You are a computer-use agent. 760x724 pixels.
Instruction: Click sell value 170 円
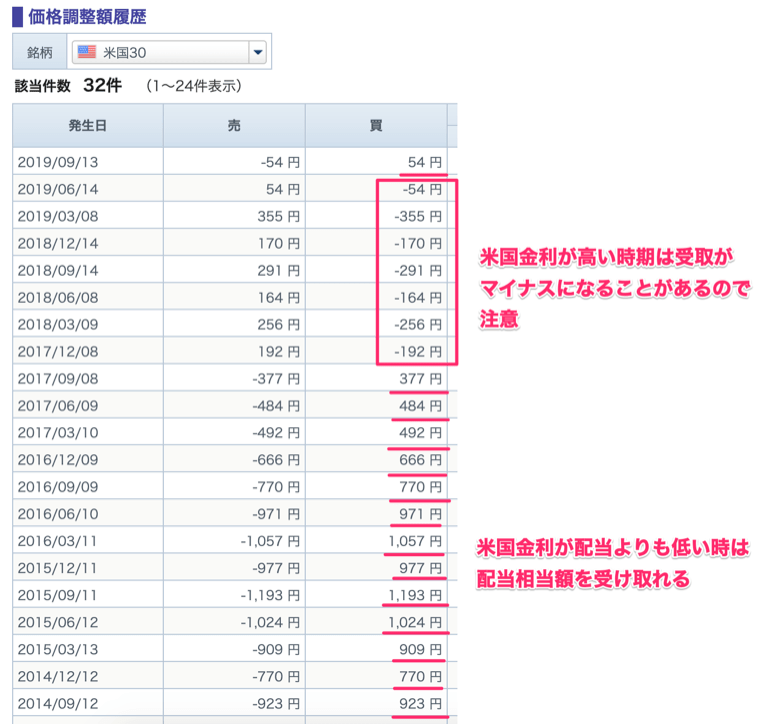[279, 243]
